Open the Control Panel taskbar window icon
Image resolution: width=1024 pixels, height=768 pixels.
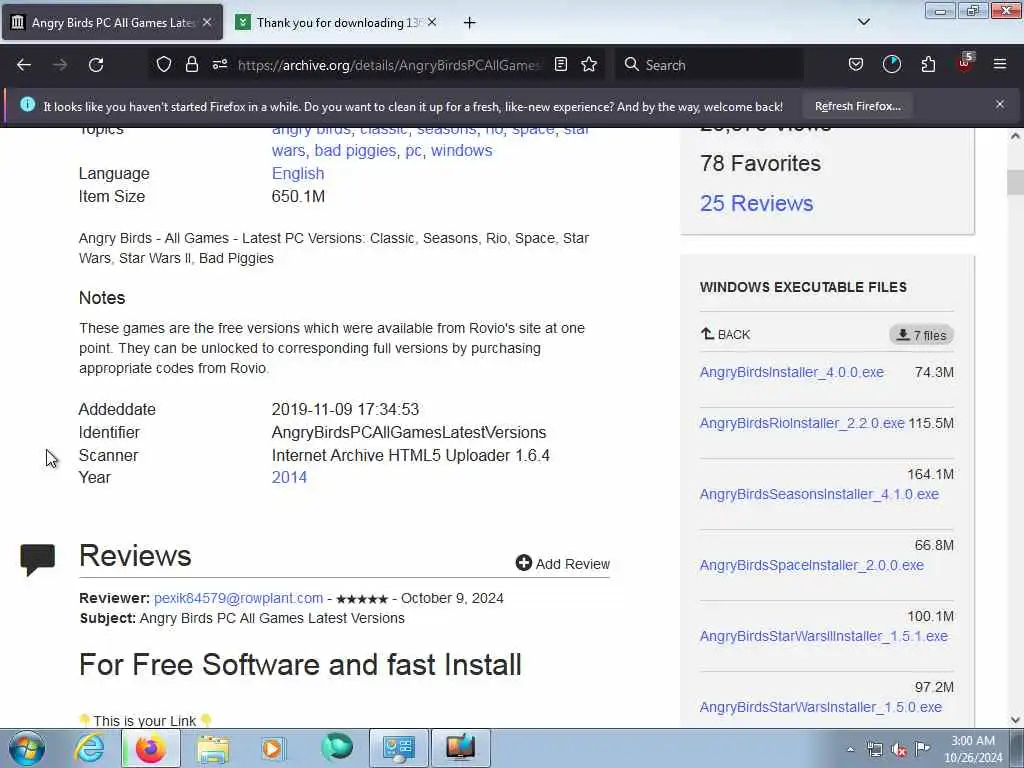click(398, 748)
